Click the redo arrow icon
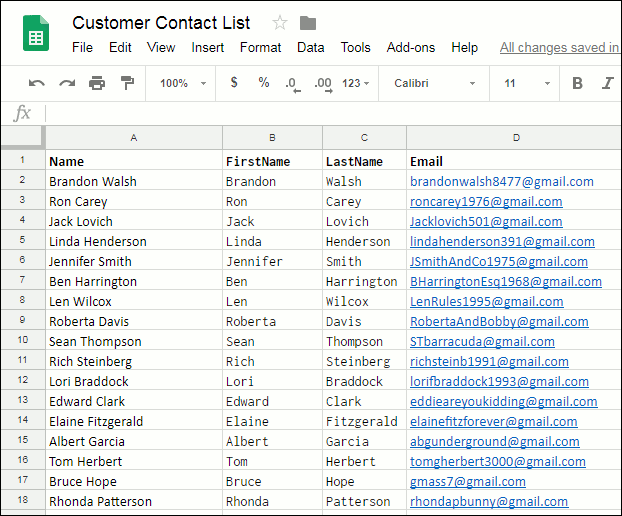Screen dimensions: 622x516 pyautogui.click(x=67, y=83)
